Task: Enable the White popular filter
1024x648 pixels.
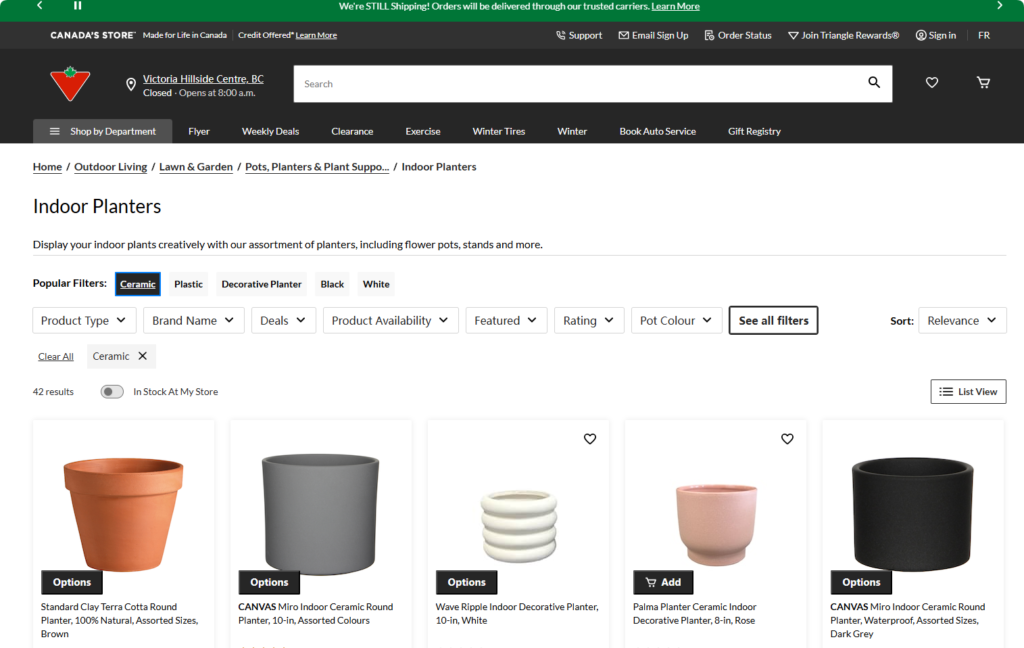Action: tap(376, 284)
